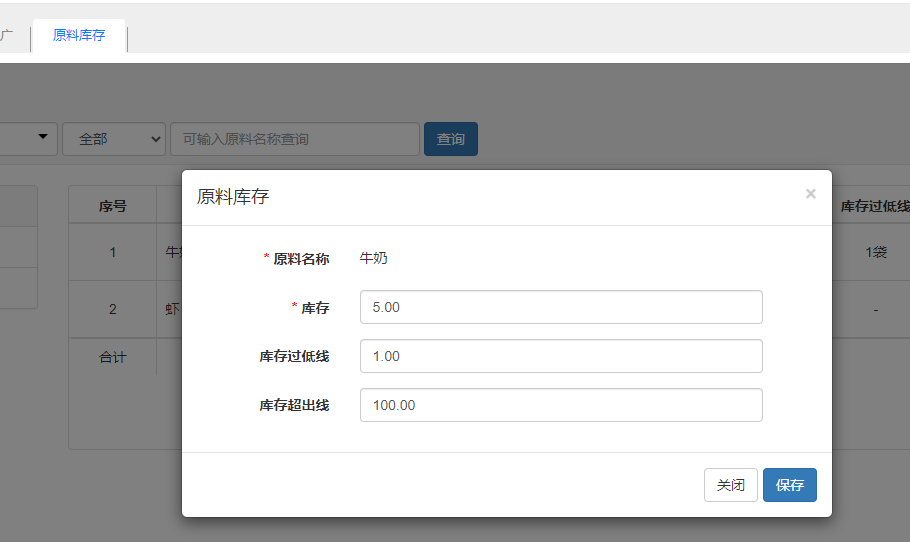Switch to the 原料库存 tab
Image resolution: width=910 pixels, height=542 pixels.
coord(79,36)
